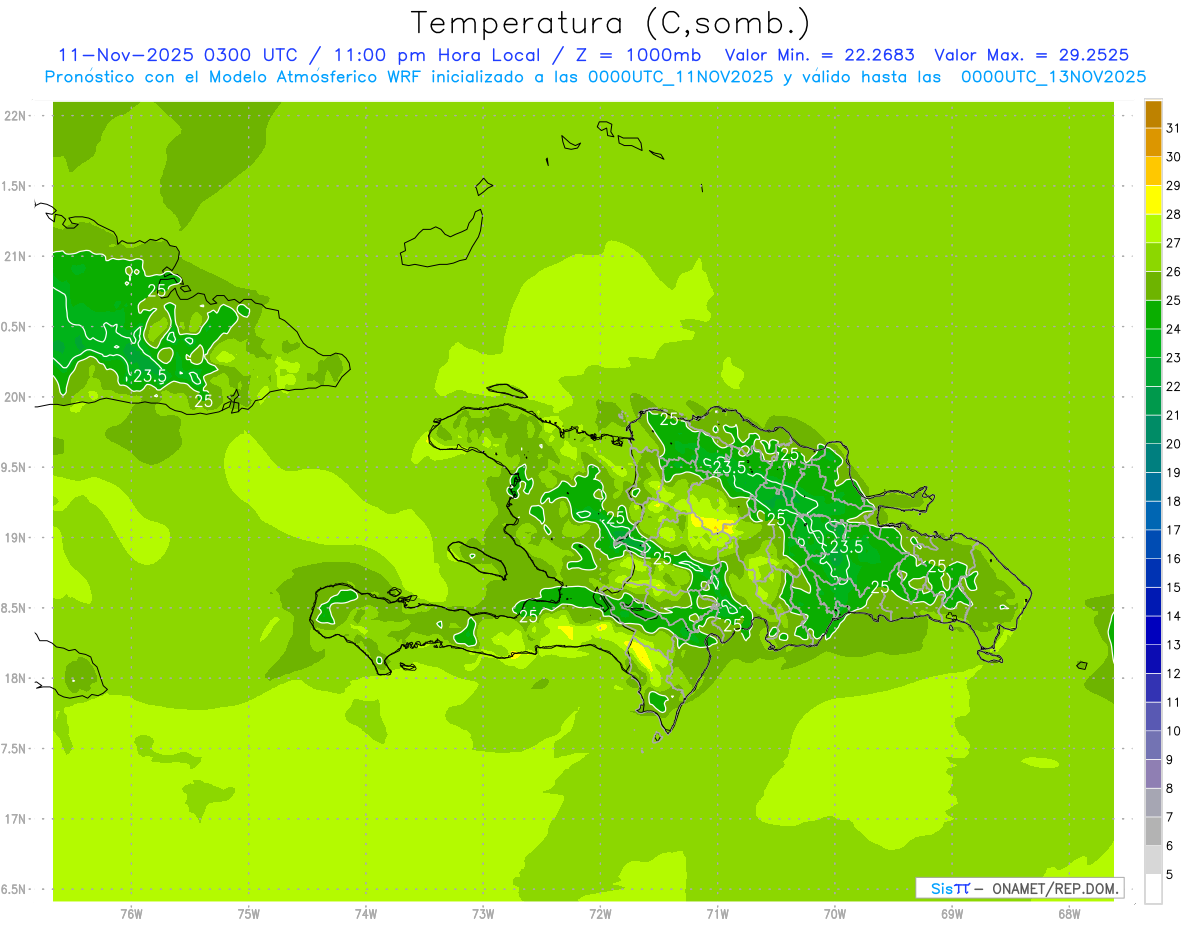Screen dimensions: 1200x927
Task: Pick the teal swatch between 19 and 20
Action: (1153, 458)
